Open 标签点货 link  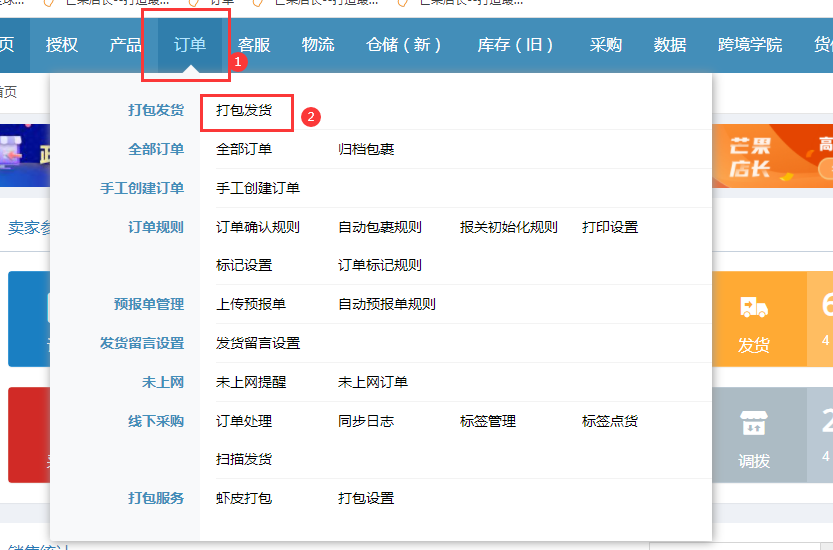coord(610,421)
